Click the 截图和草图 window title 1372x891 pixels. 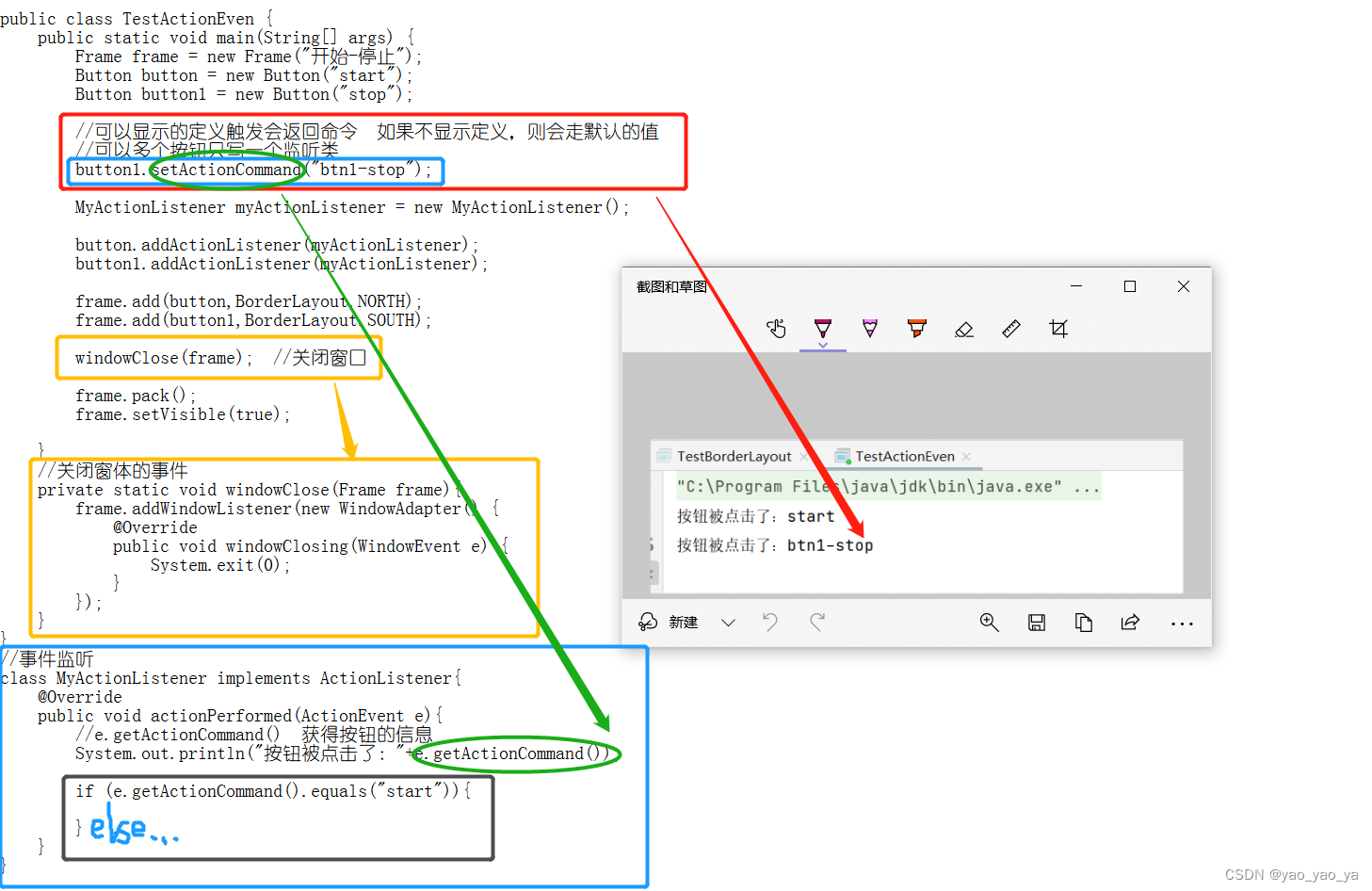pyautogui.click(x=671, y=286)
